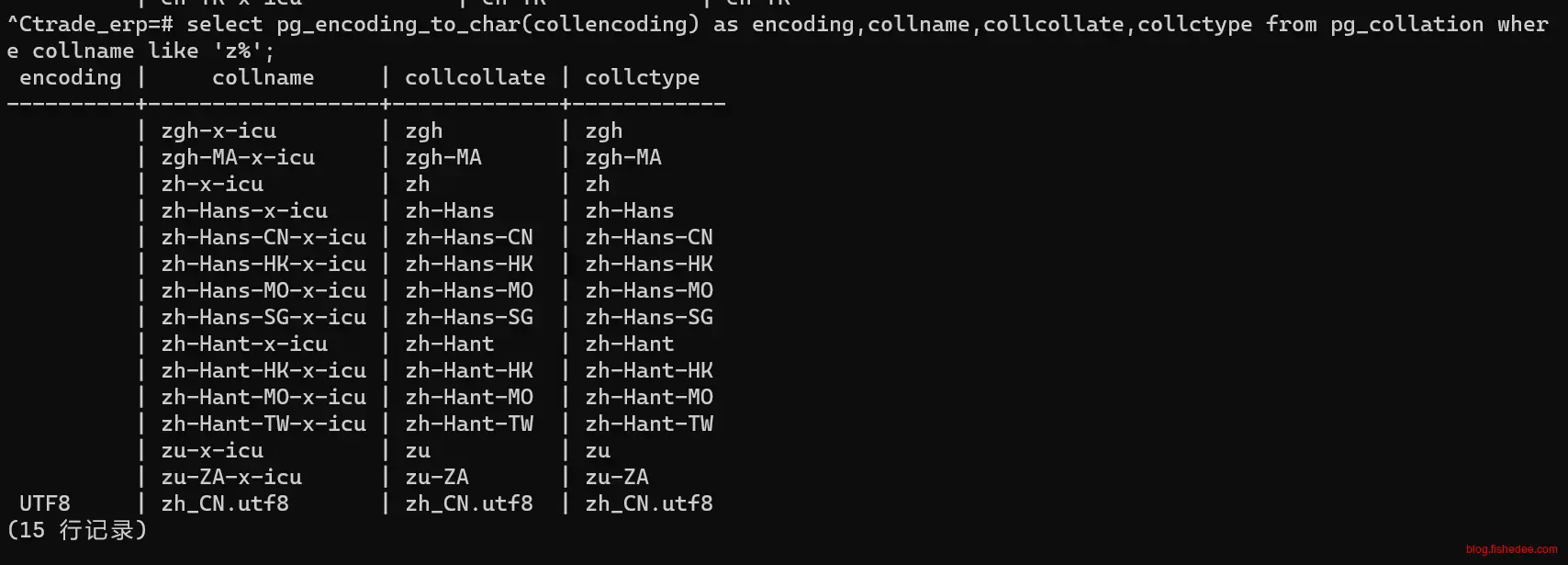This screenshot has height=565, width=1568.
Task: Click the "collctype" column header
Action: (x=642, y=78)
